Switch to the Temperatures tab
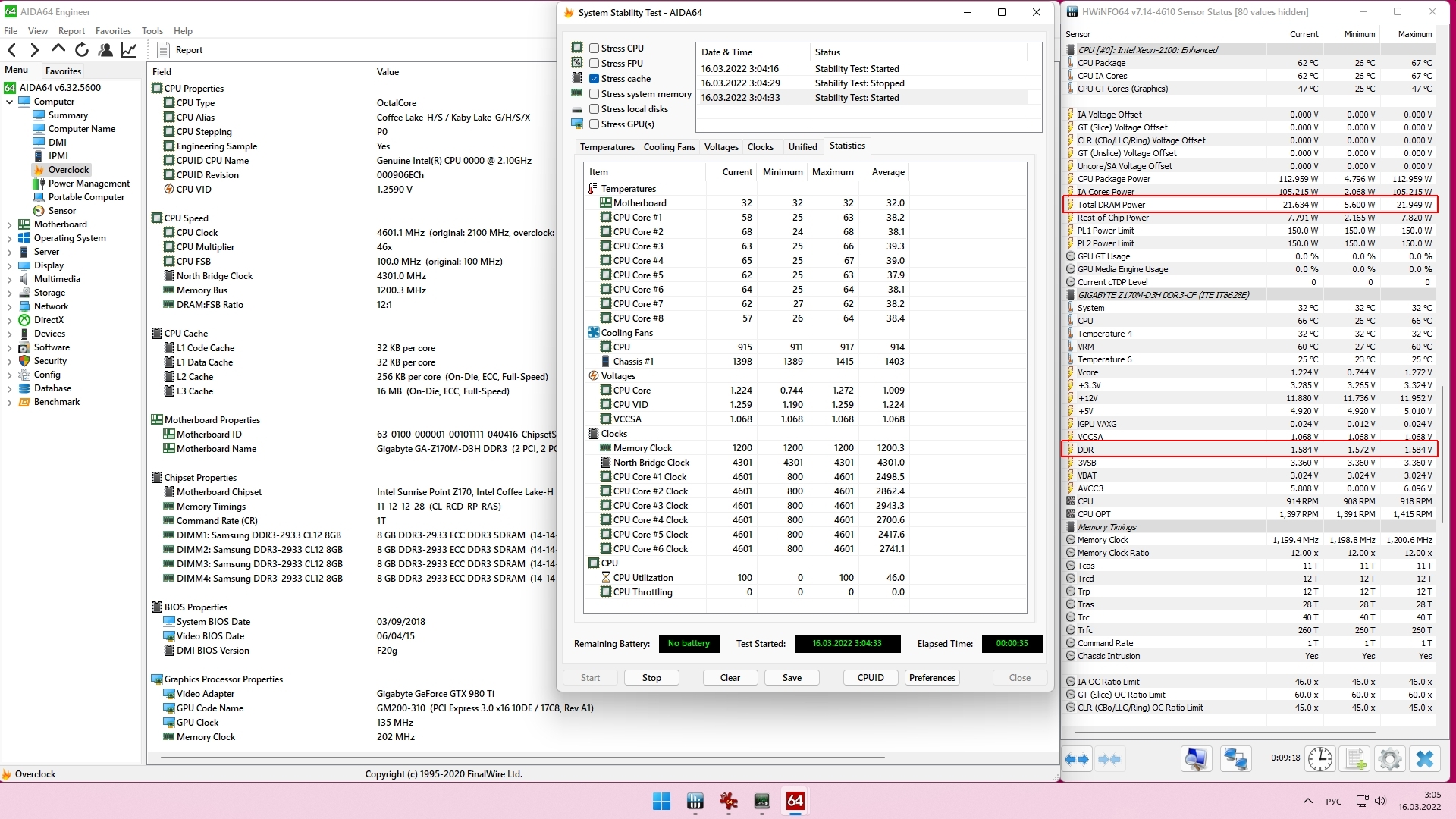This screenshot has width=1456, height=819. point(607,147)
